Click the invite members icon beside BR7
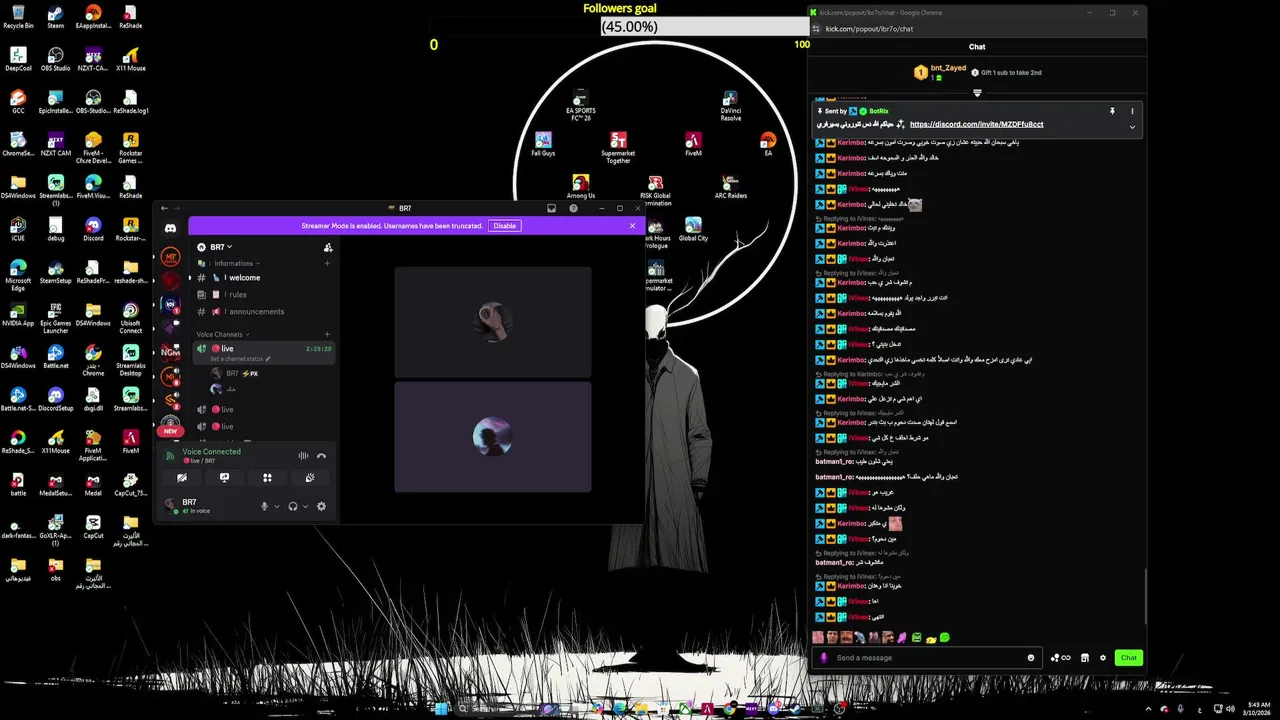The width and height of the screenshot is (1280, 720). pyautogui.click(x=328, y=247)
